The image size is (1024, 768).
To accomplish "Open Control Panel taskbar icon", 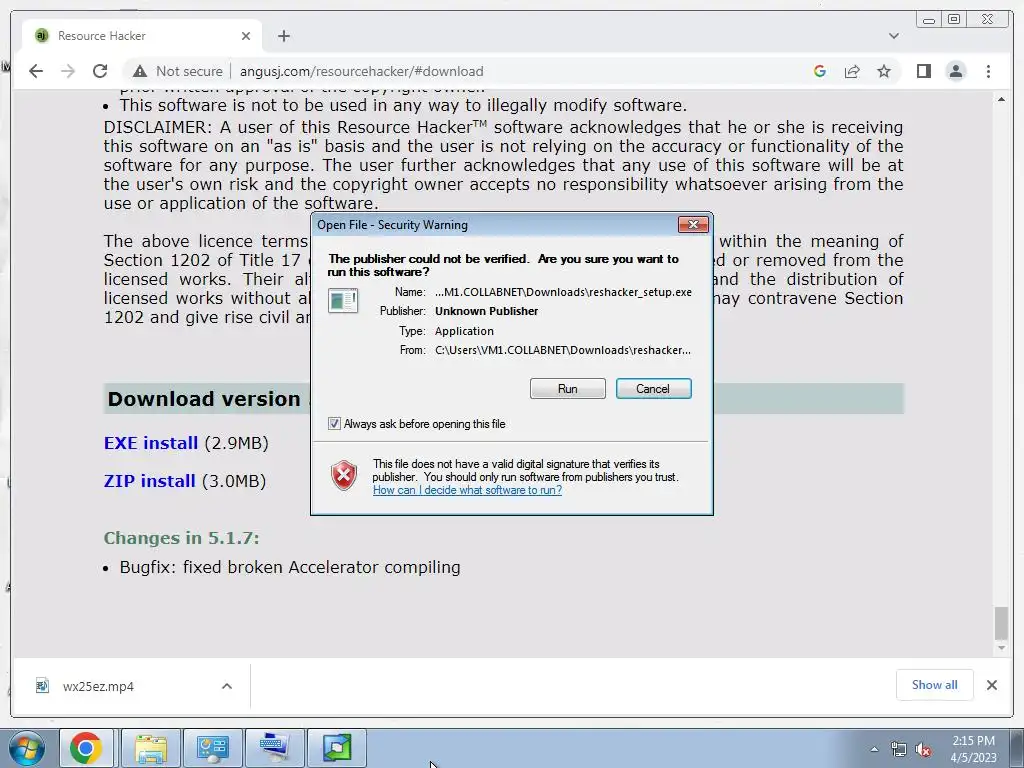I will (212, 748).
